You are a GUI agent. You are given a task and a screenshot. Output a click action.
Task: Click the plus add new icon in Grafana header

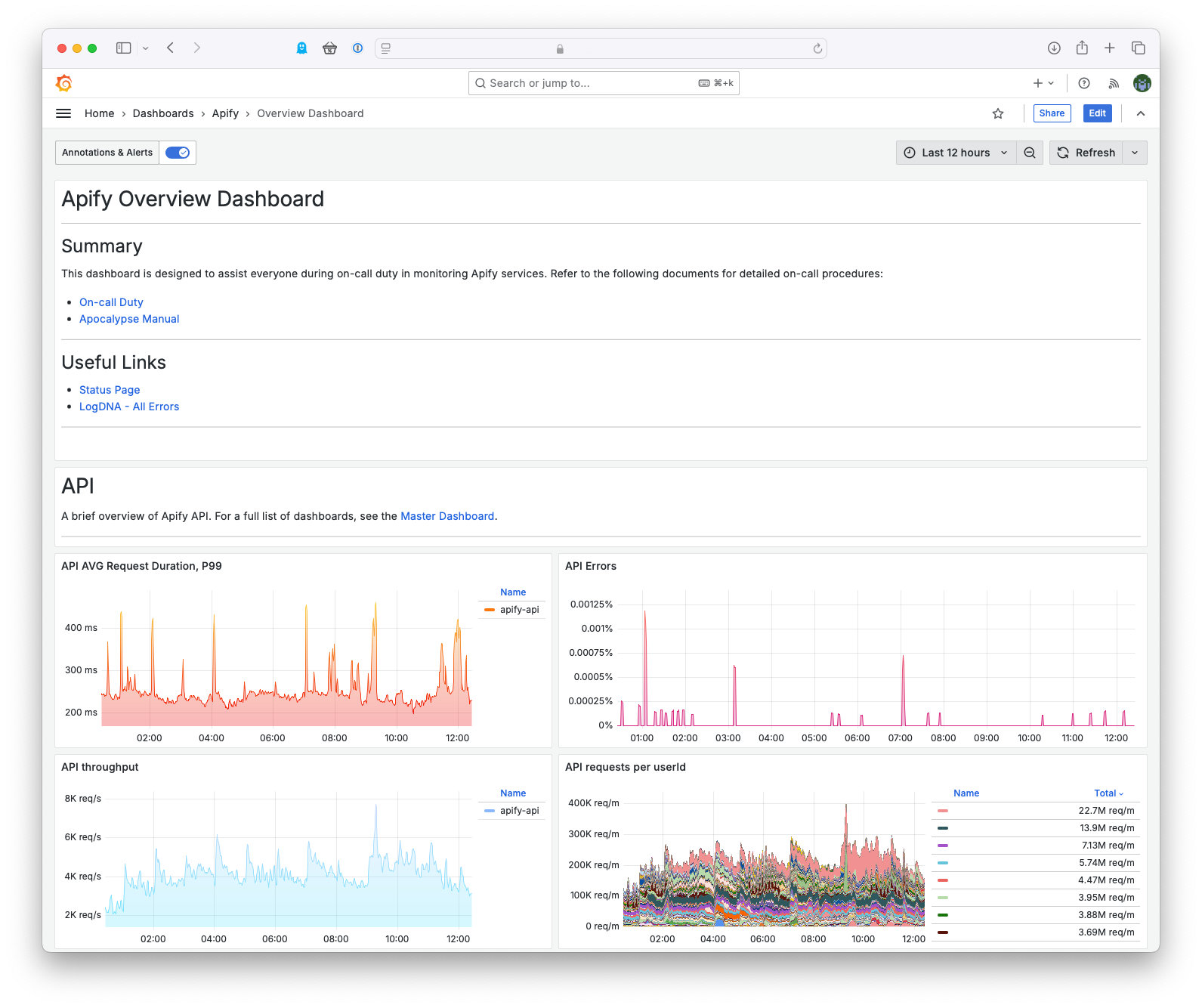click(1043, 83)
